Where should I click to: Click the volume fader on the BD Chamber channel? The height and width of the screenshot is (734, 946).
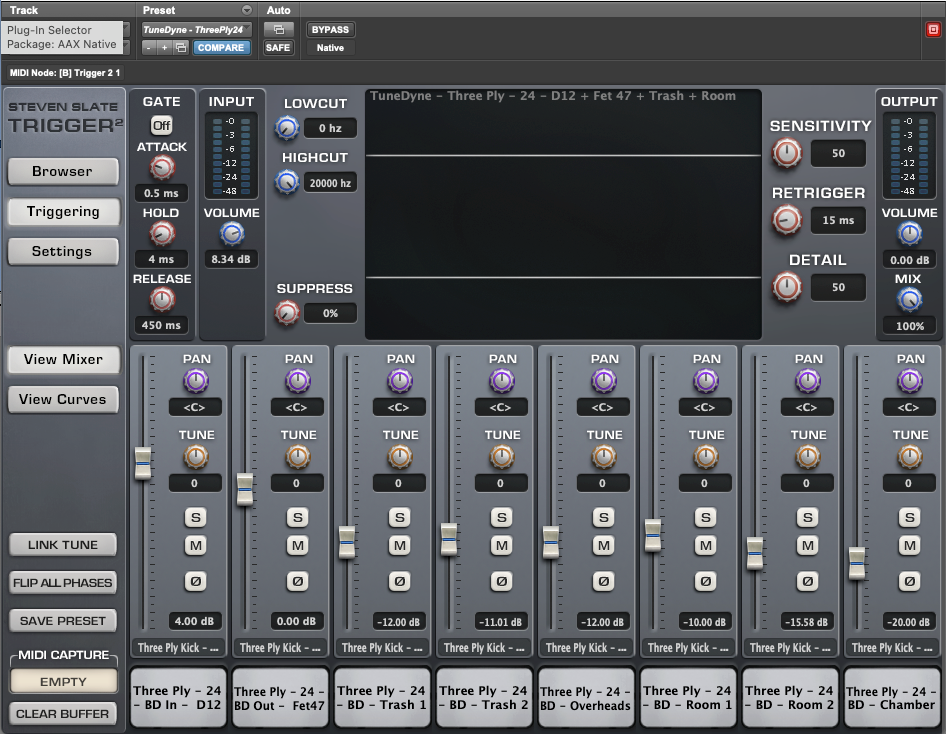coord(856,565)
